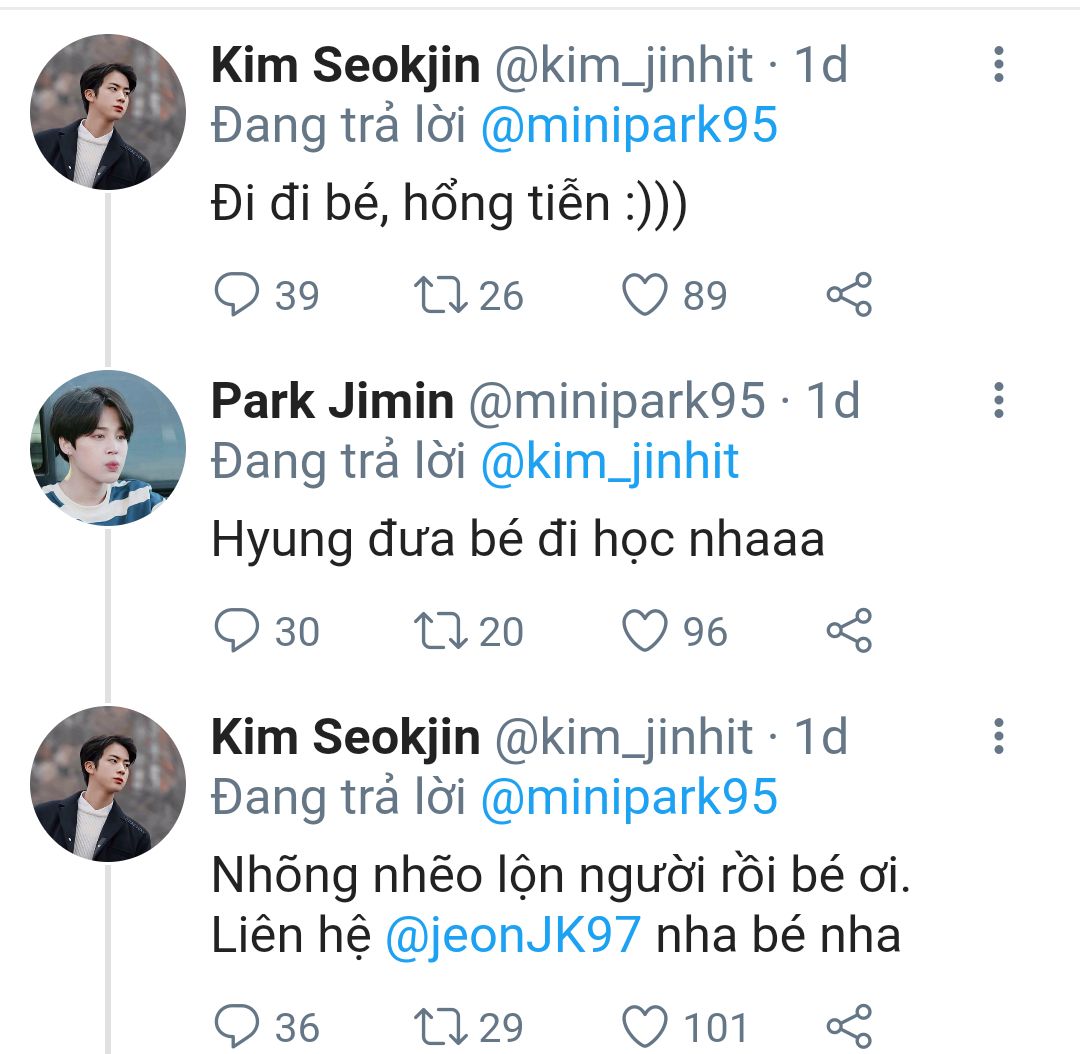The image size is (1080, 1054).
Task: Open more options on first Kim Seokjin tweet
Action: (x=997, y=65)
